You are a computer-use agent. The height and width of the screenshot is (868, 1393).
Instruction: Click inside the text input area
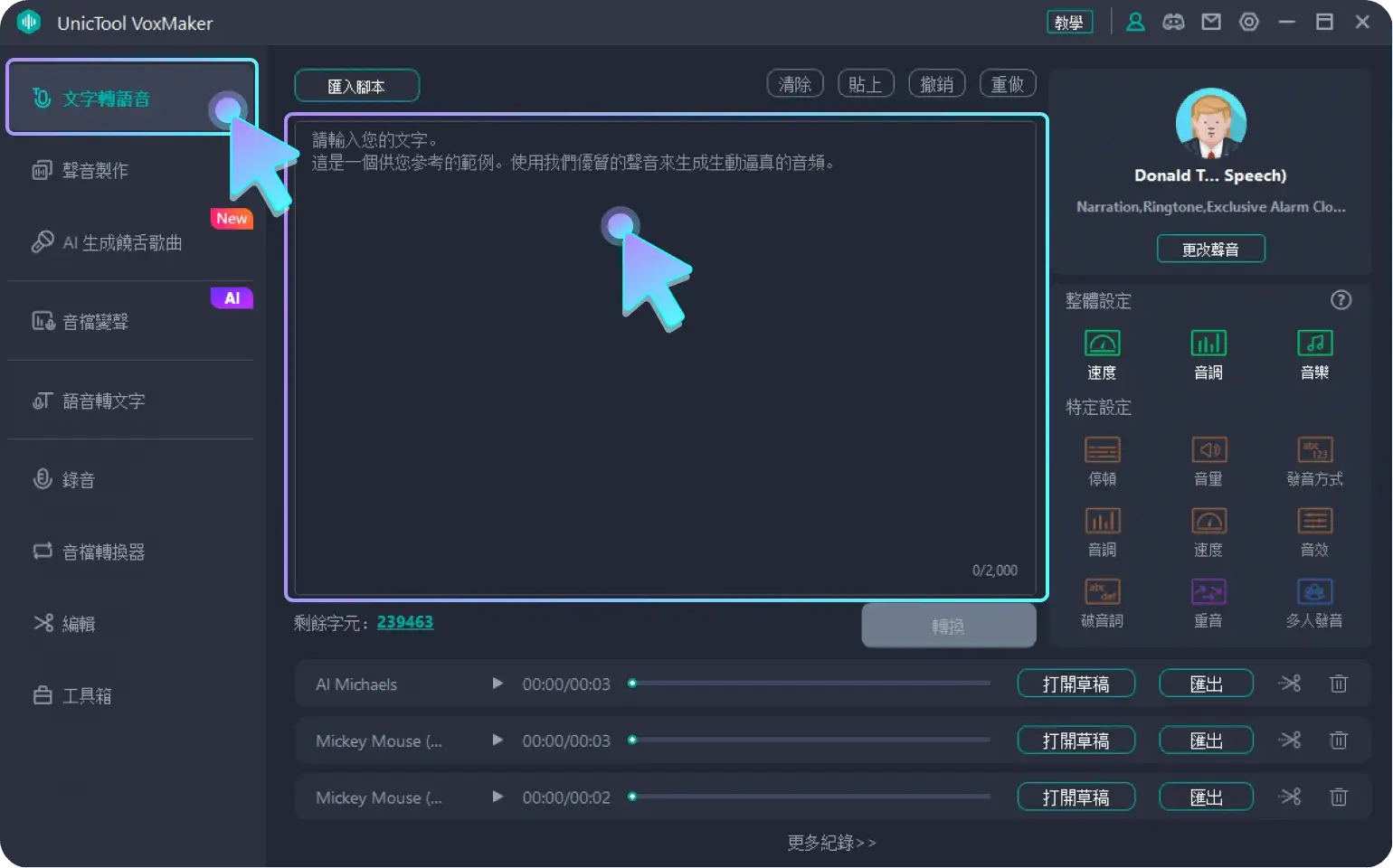(666, 357)
